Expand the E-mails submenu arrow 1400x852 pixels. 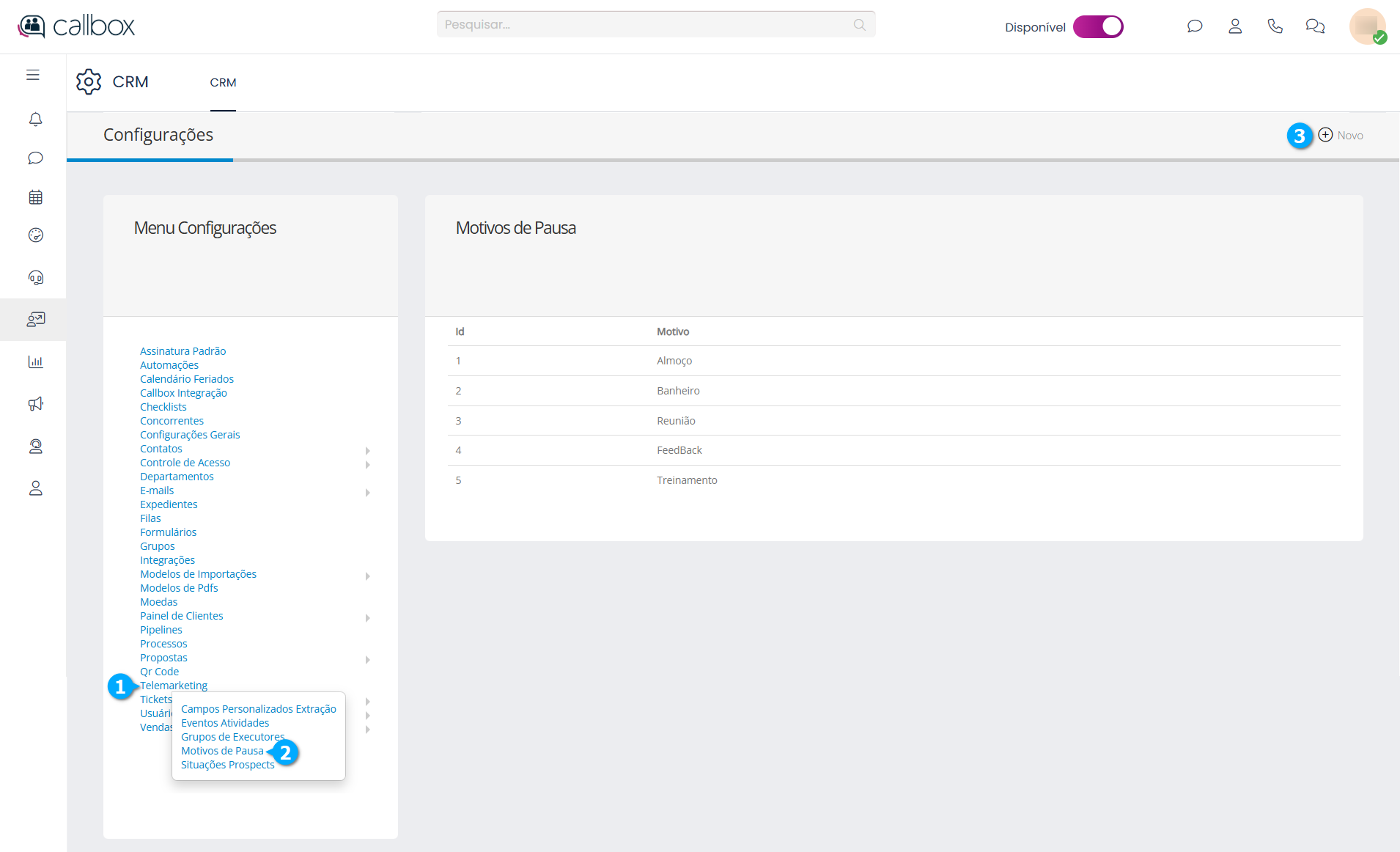[367, 492]
